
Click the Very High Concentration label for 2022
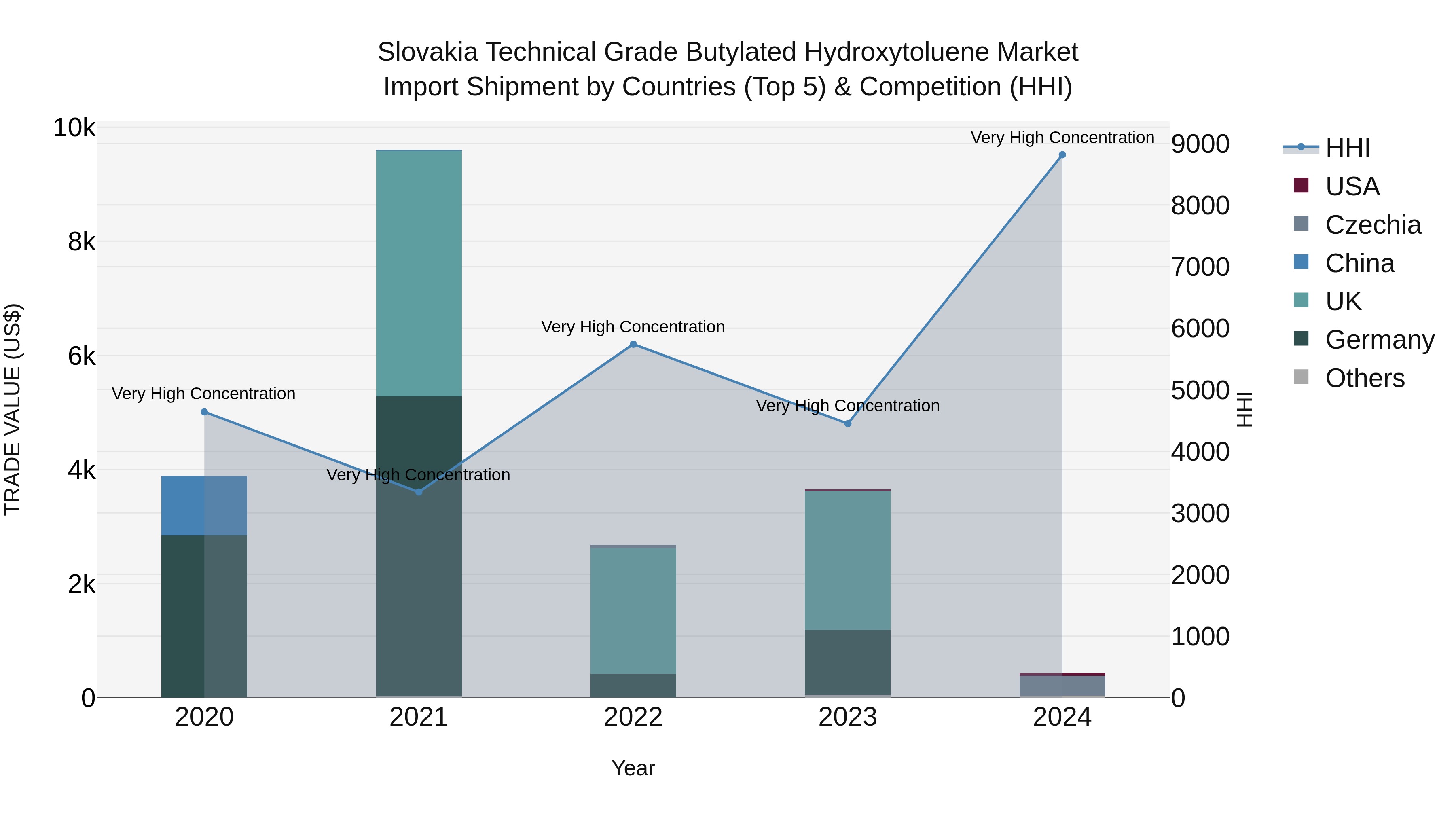[633, 327]
